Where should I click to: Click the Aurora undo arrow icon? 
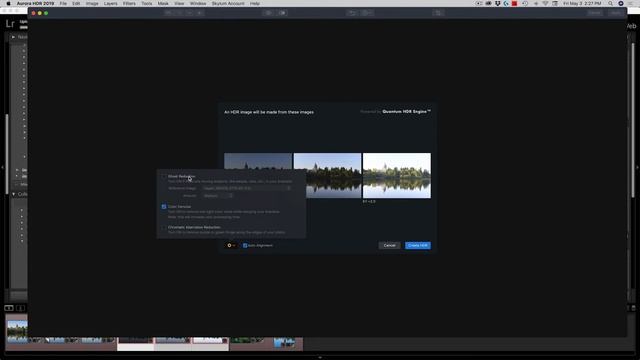pyautogui.click(x=352, y=13)
